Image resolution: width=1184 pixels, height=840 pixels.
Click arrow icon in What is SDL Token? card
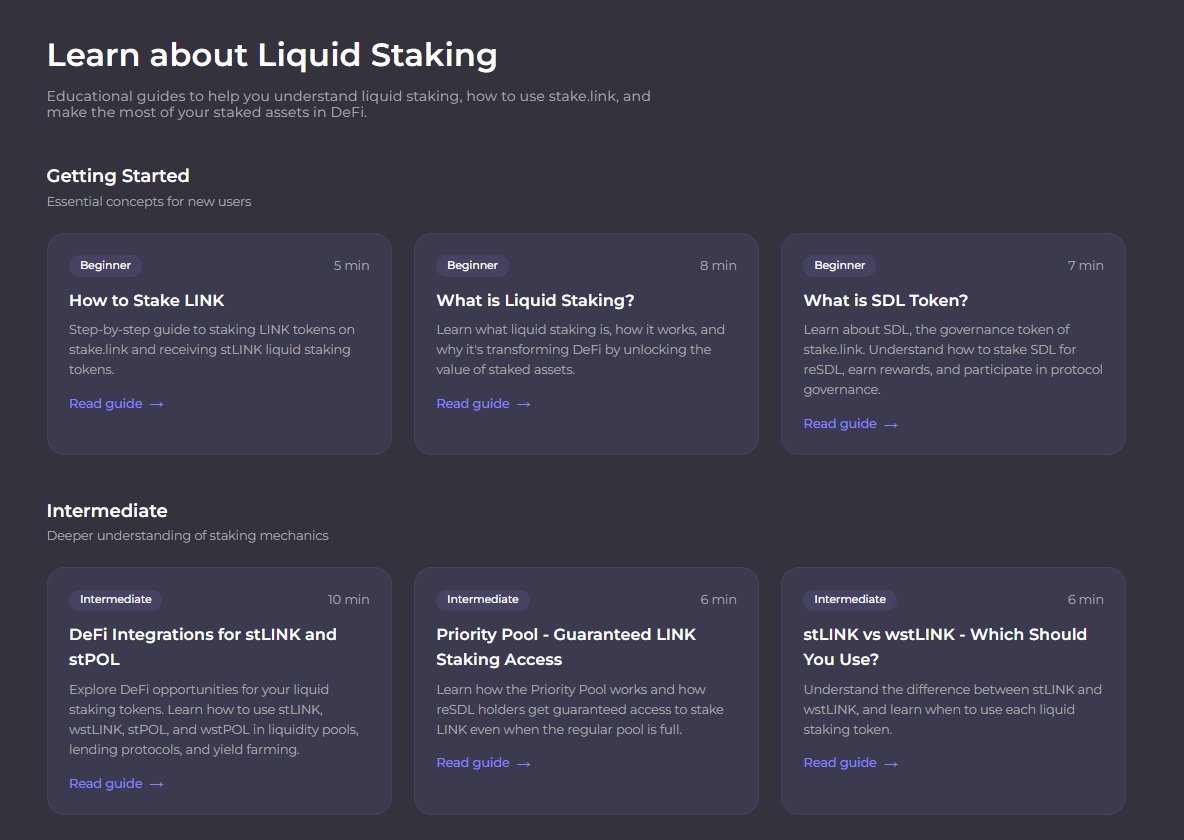pos(891,425)
